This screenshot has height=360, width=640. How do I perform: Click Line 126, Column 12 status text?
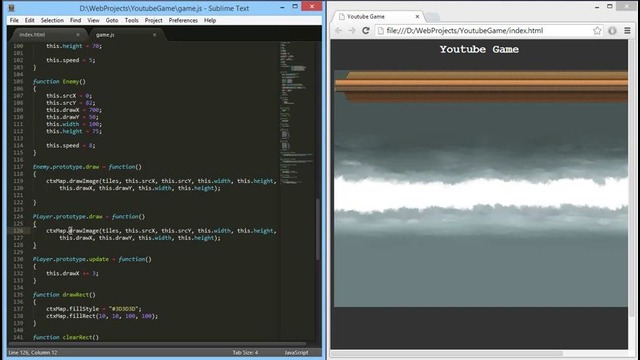click(x=33, y=352)
